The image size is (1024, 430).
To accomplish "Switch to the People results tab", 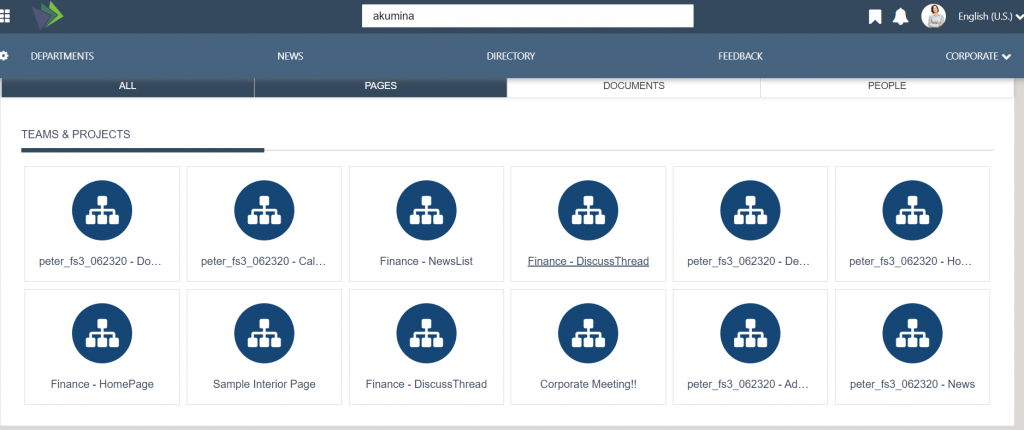I will [x=886, y=86].
